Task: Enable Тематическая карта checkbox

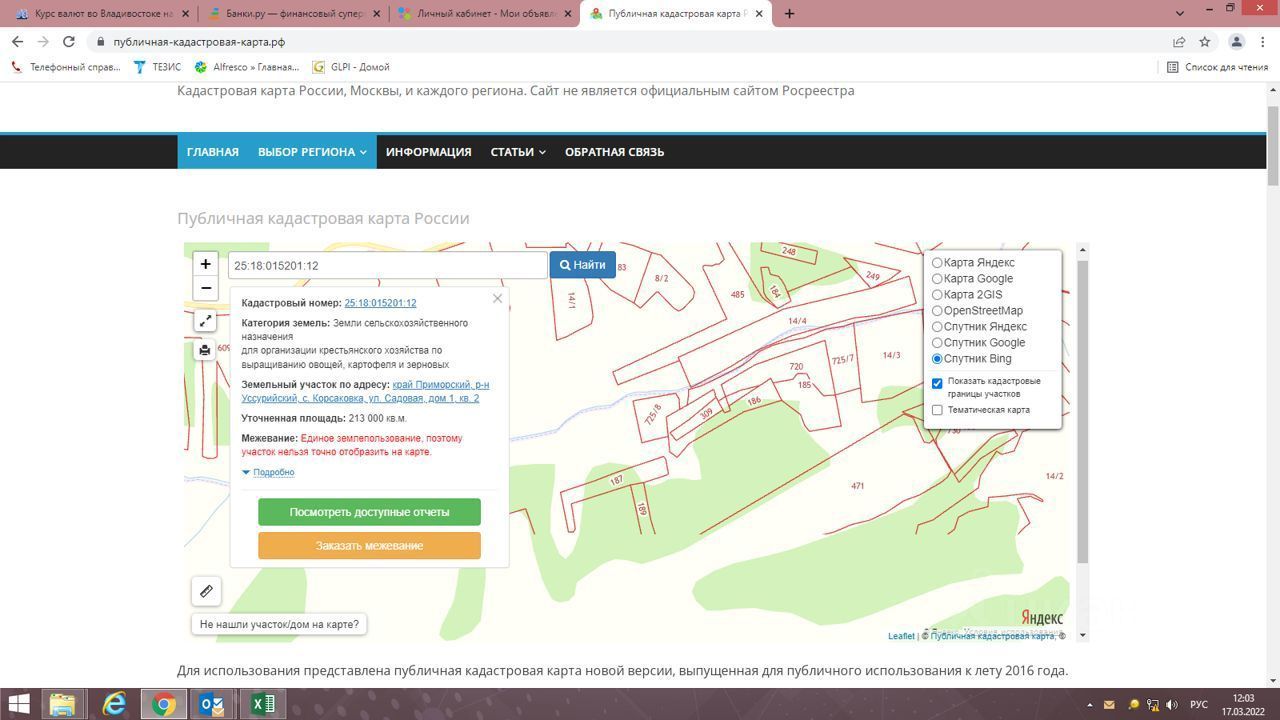Action: coord(937,410)
